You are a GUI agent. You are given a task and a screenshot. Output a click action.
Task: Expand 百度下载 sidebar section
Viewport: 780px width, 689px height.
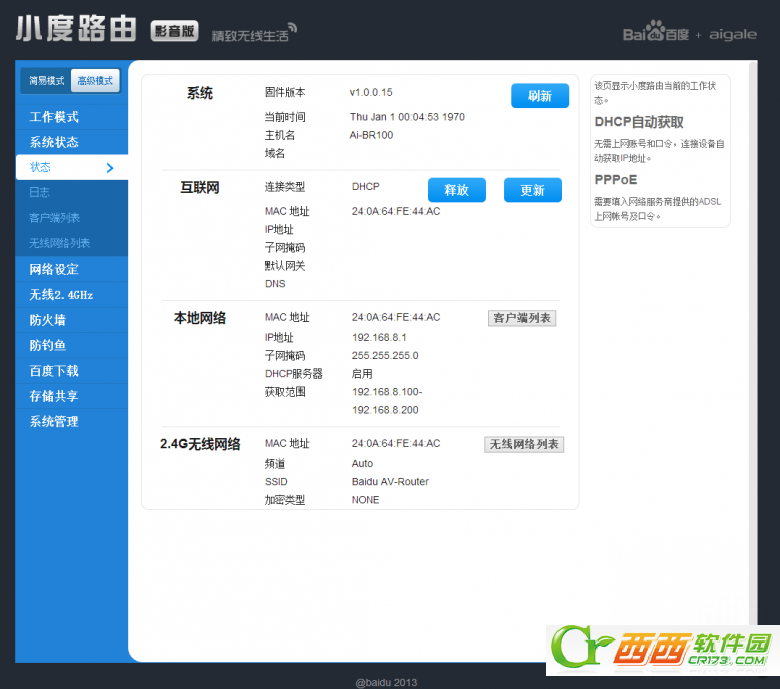72,371
